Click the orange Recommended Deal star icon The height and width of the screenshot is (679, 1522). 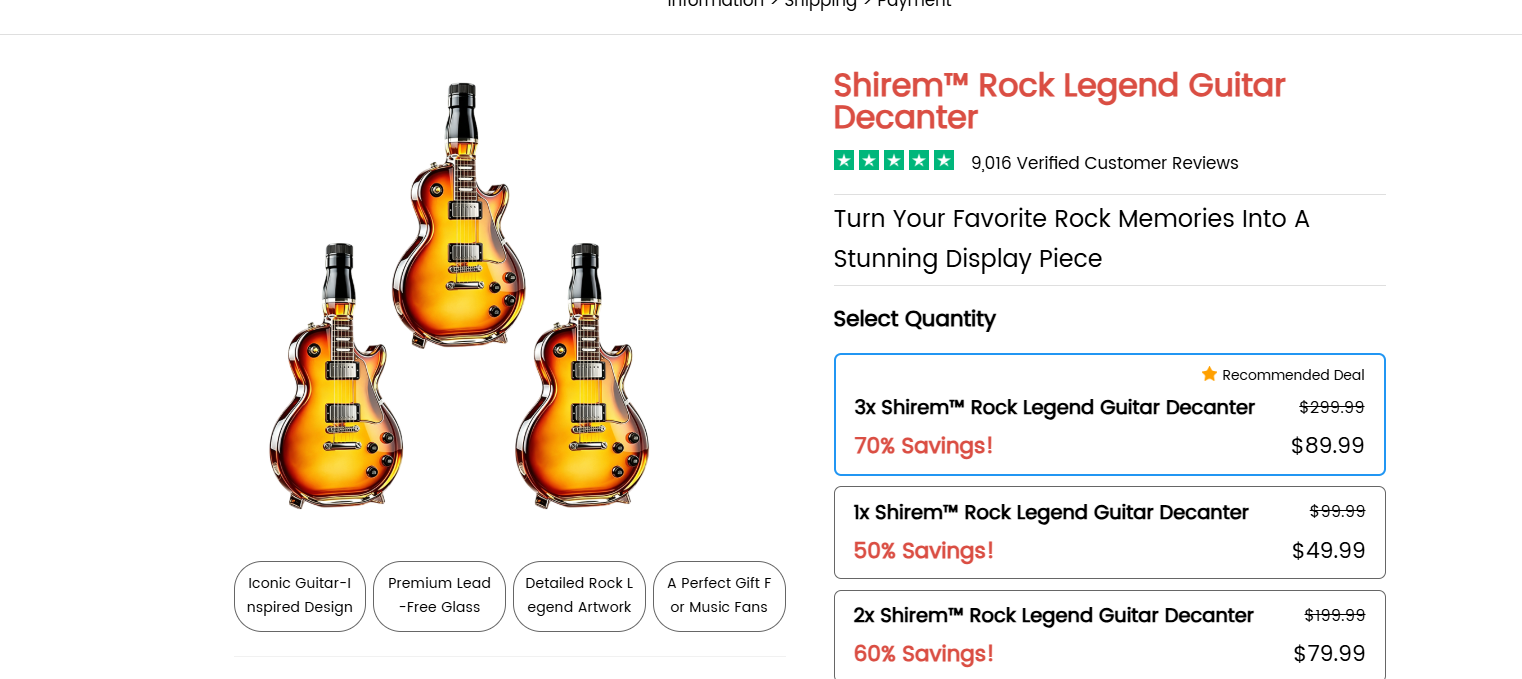point(1209,374)
